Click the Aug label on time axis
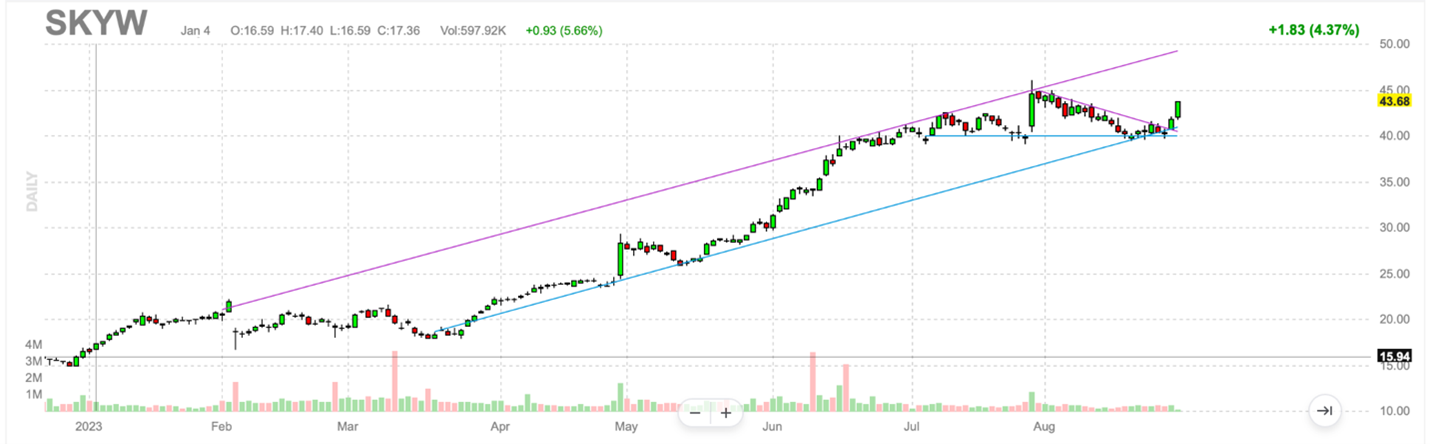The image size is (1430, 444). click(x=1043, y=427)
